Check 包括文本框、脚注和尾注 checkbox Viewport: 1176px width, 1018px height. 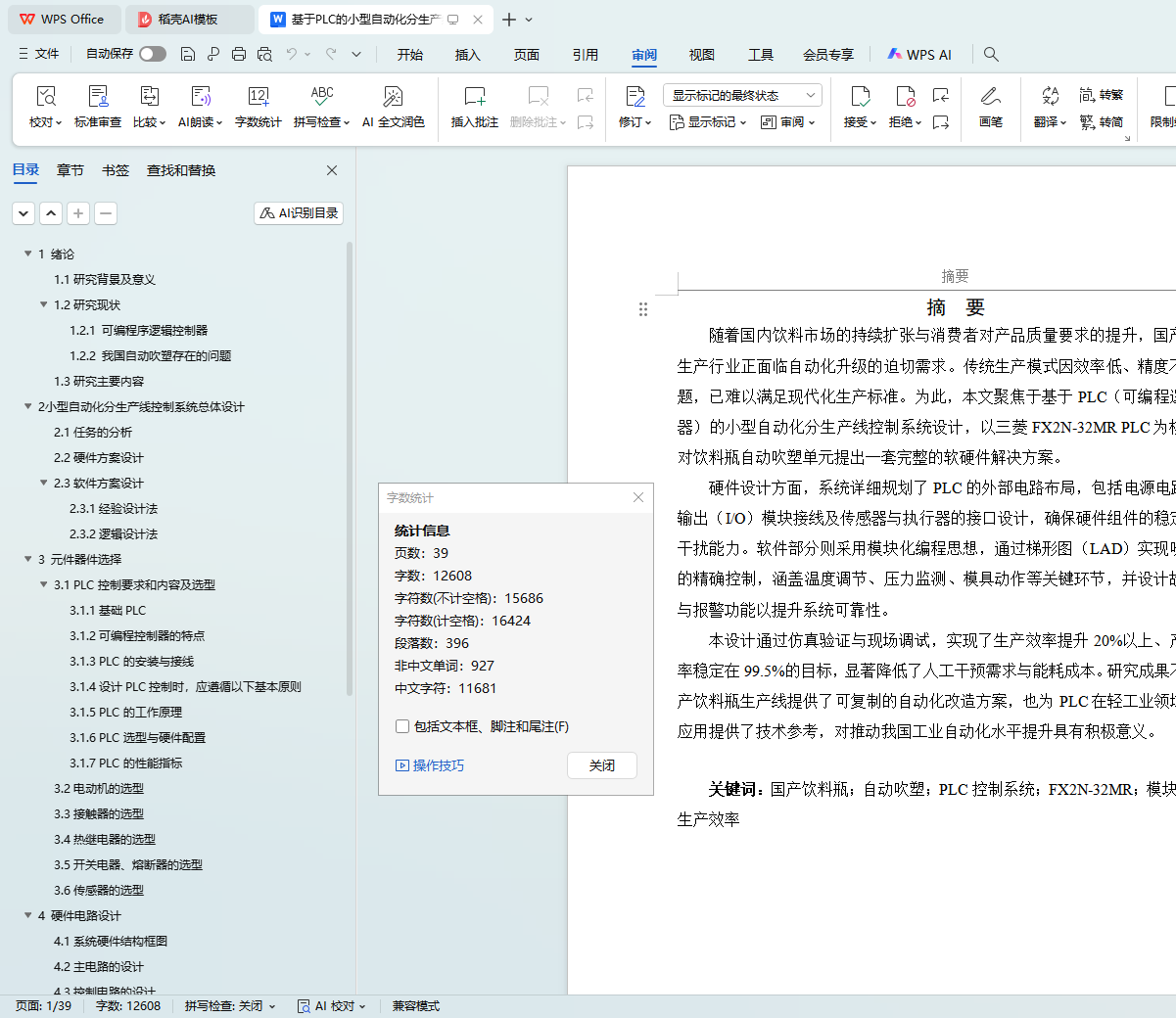(x=401, y=726)
